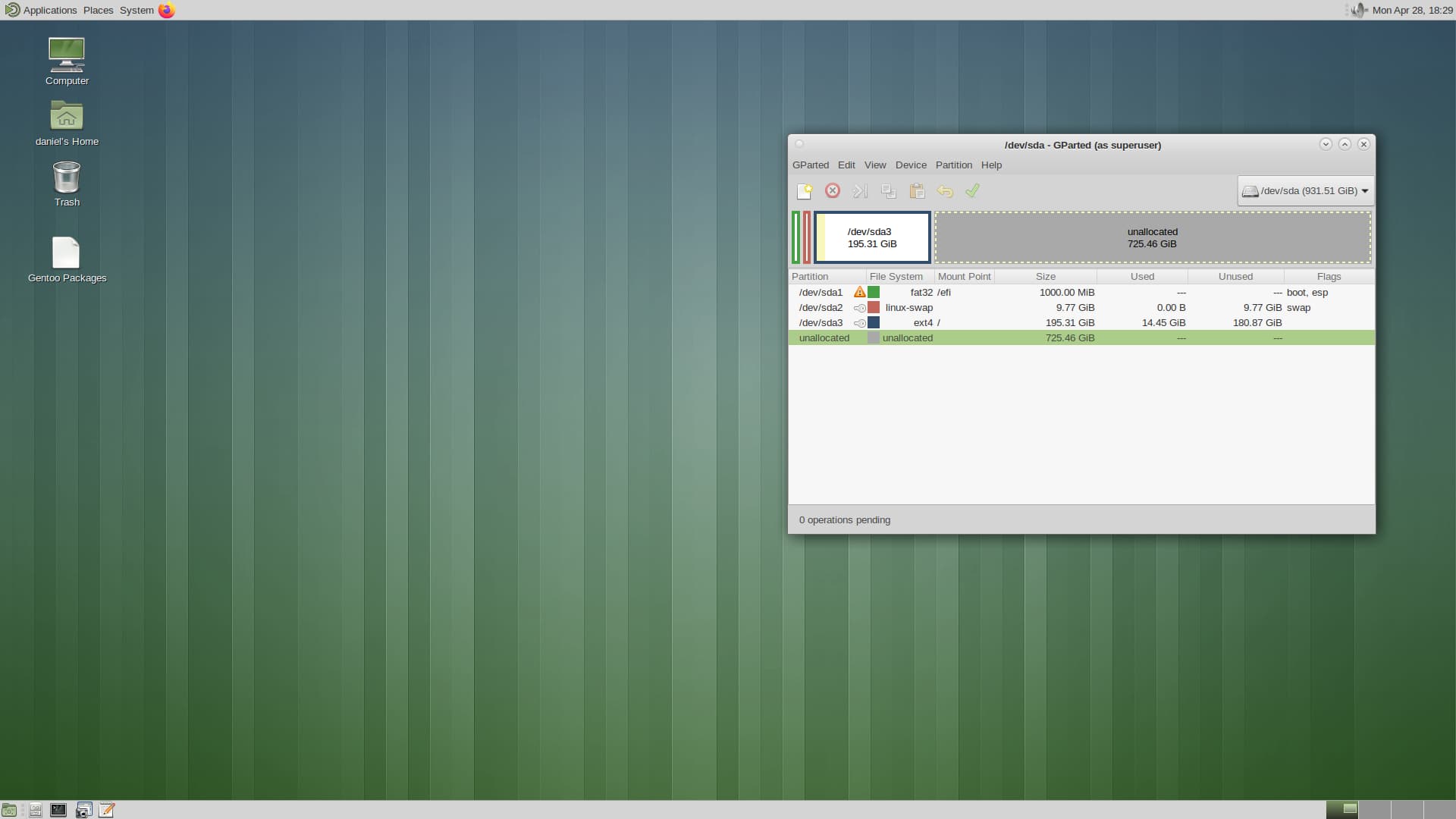Image resolution: width=1456 pixels, height=819 pixels.
Task: Open the View menu
Action: click(875, 165)
